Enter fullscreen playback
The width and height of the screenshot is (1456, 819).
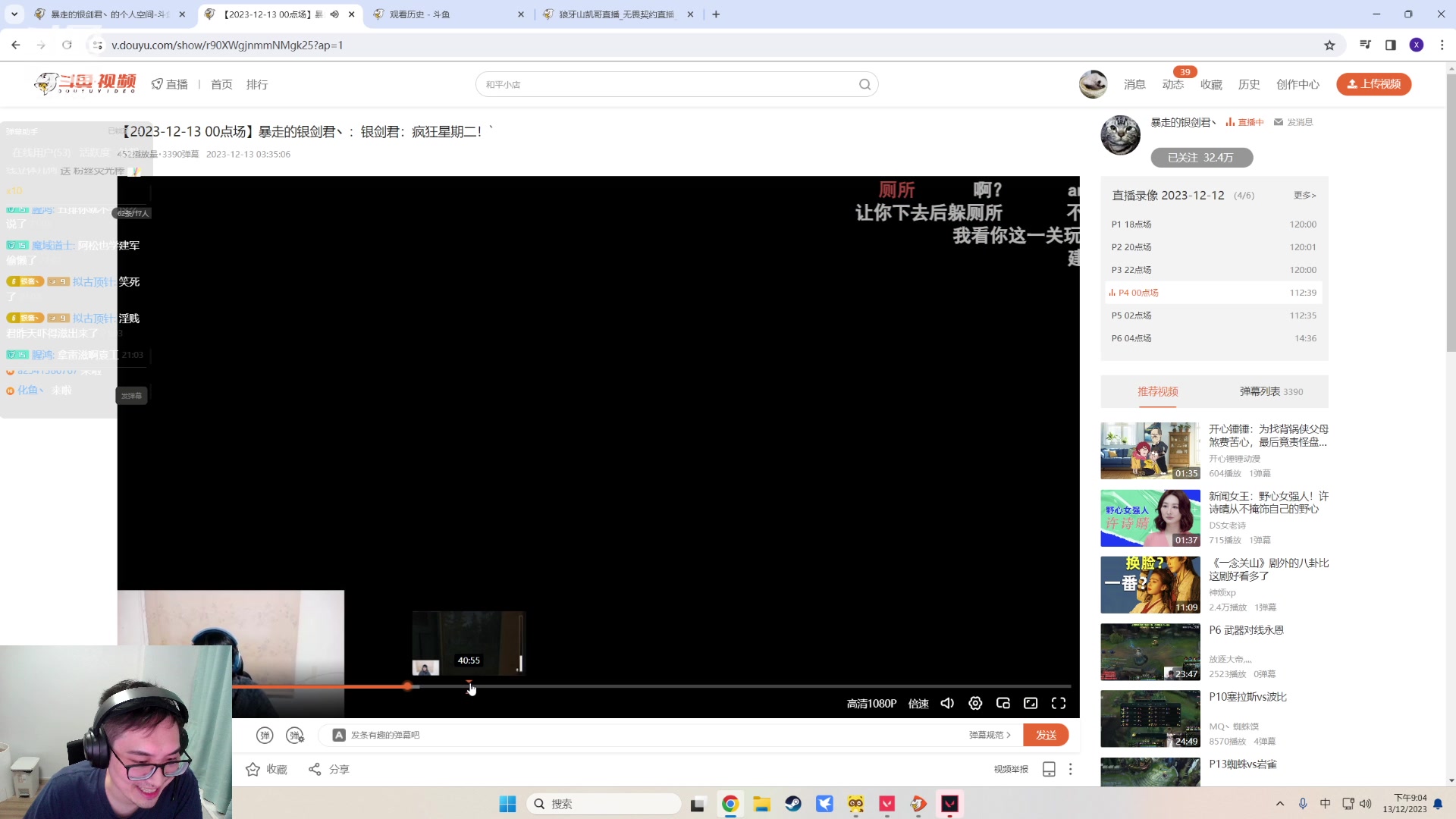pos(1058,703)
